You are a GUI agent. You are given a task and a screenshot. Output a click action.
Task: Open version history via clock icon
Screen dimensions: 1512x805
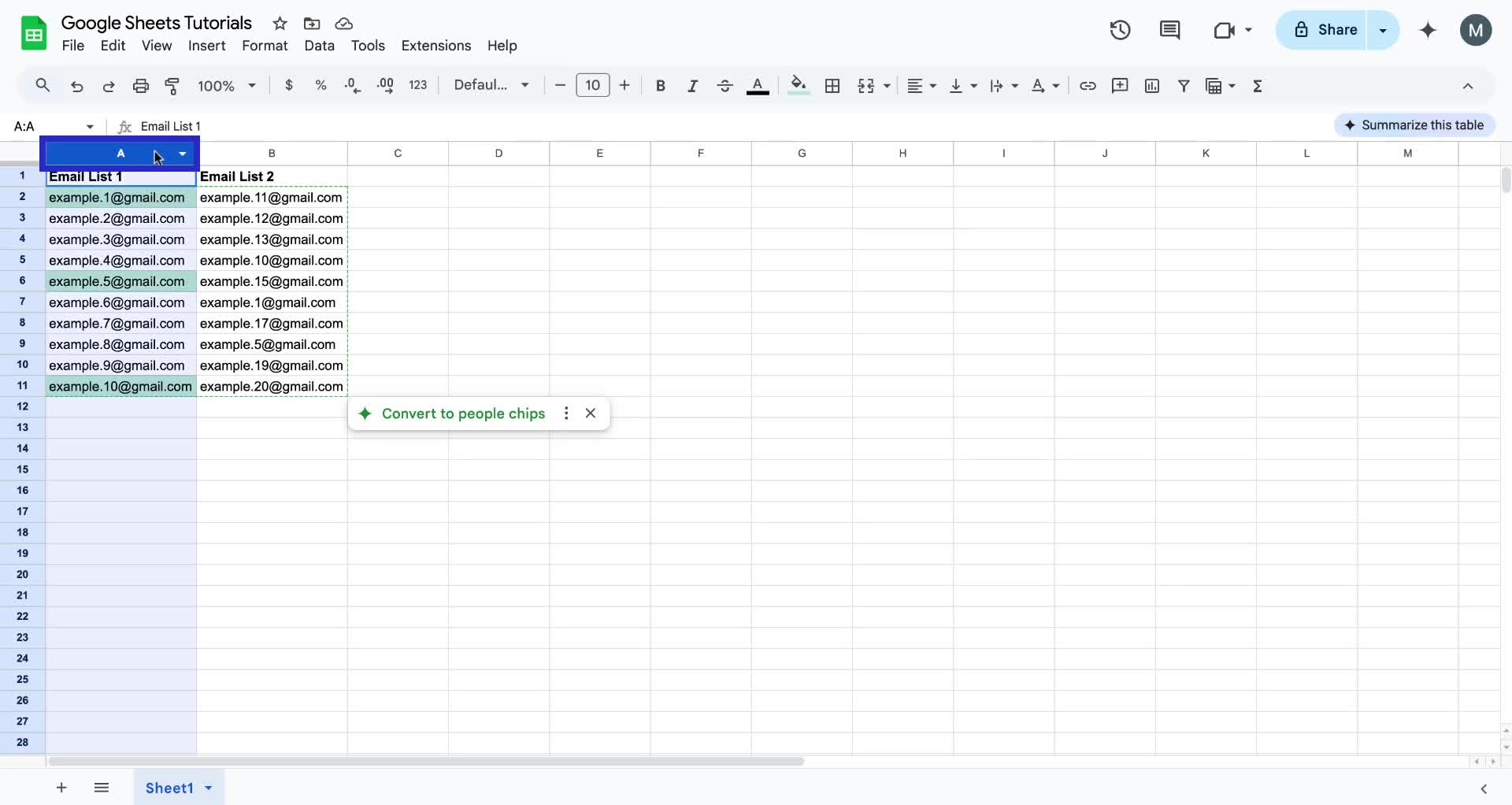(x=1119, y=30)
